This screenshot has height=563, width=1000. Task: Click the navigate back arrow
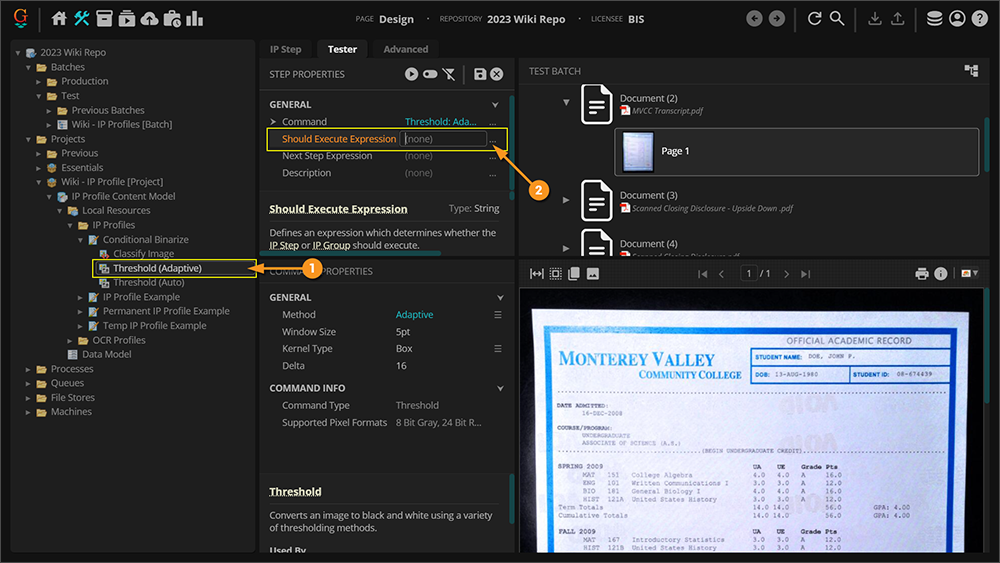coord(754,18)
